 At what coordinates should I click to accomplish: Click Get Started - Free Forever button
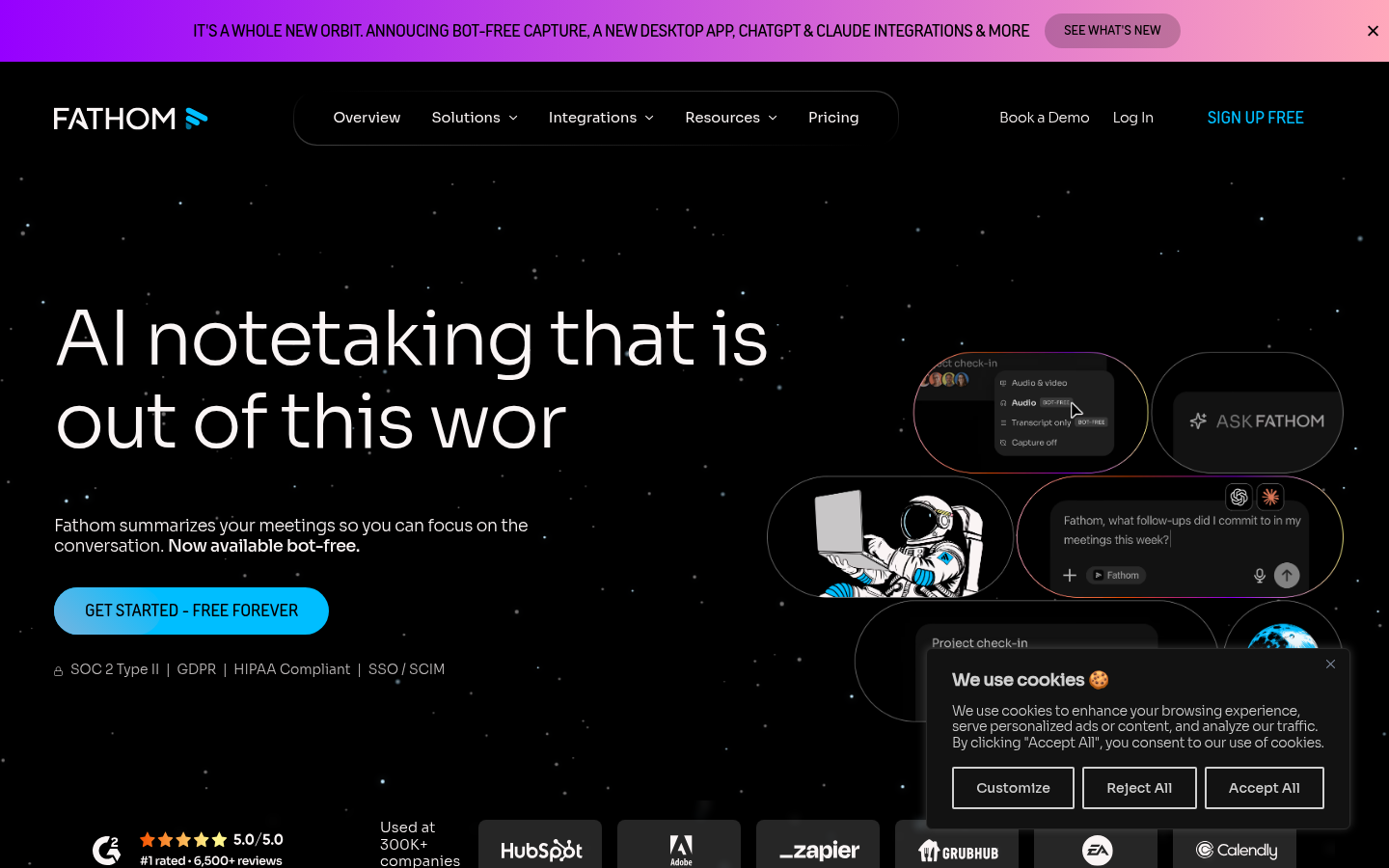point(191,610)
